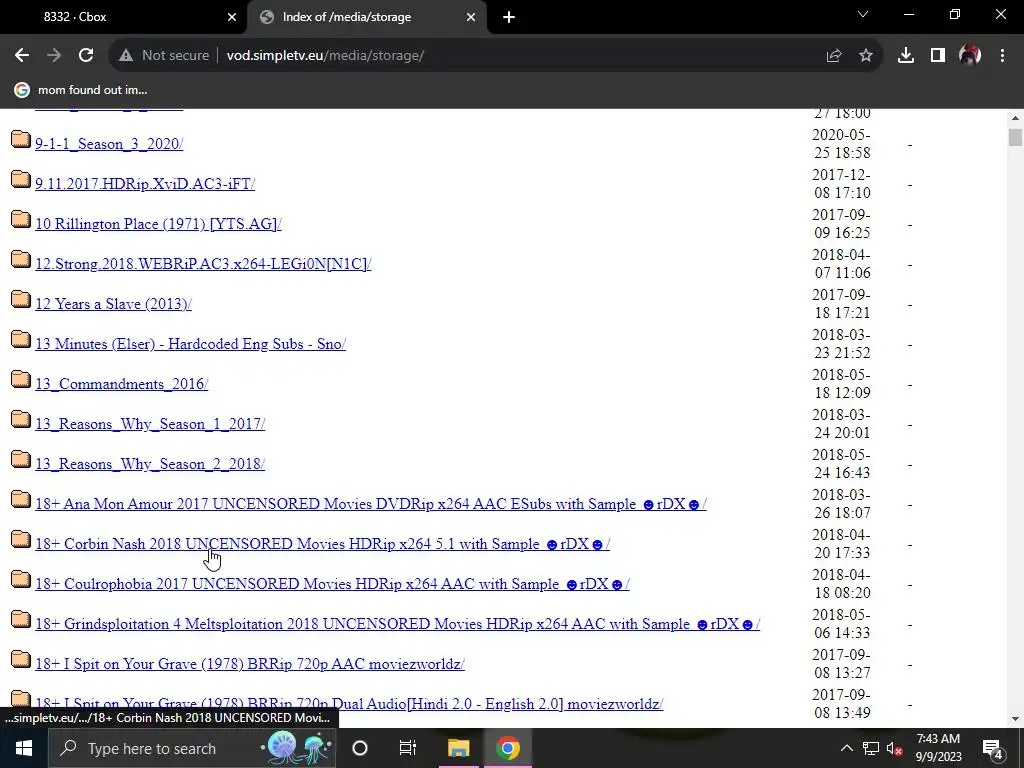Click the scrollbar down arrow
Viewport: 1024px width, 768px height.
tap(1015, 719)
